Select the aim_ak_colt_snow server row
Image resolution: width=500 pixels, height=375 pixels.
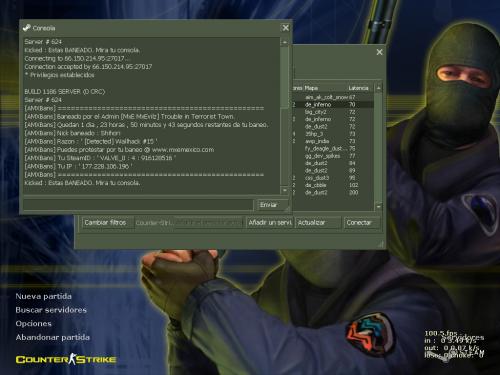(x=333, y=97)
